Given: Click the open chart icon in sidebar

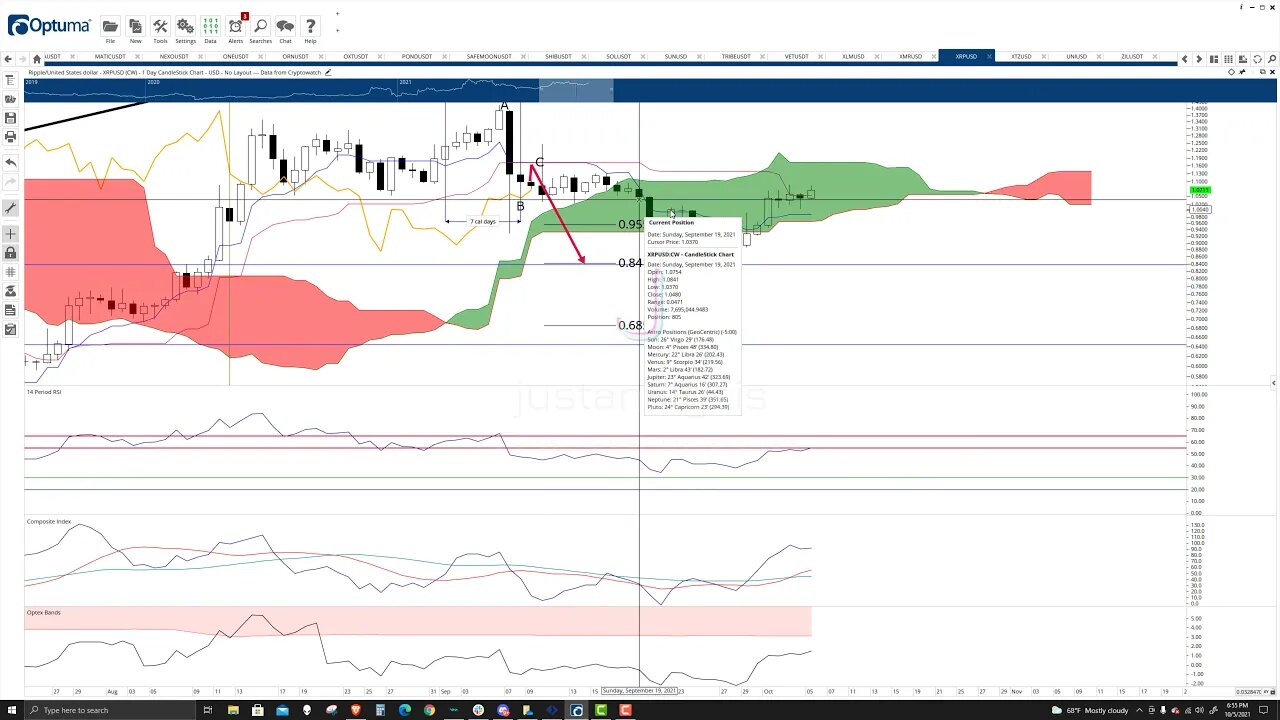Looking at the screenshot, I should pos(10,99).
